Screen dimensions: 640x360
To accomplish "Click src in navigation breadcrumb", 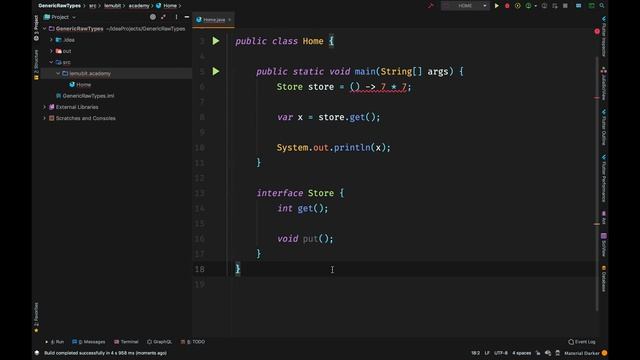I will pyautogui.click(x=93, y=6).
